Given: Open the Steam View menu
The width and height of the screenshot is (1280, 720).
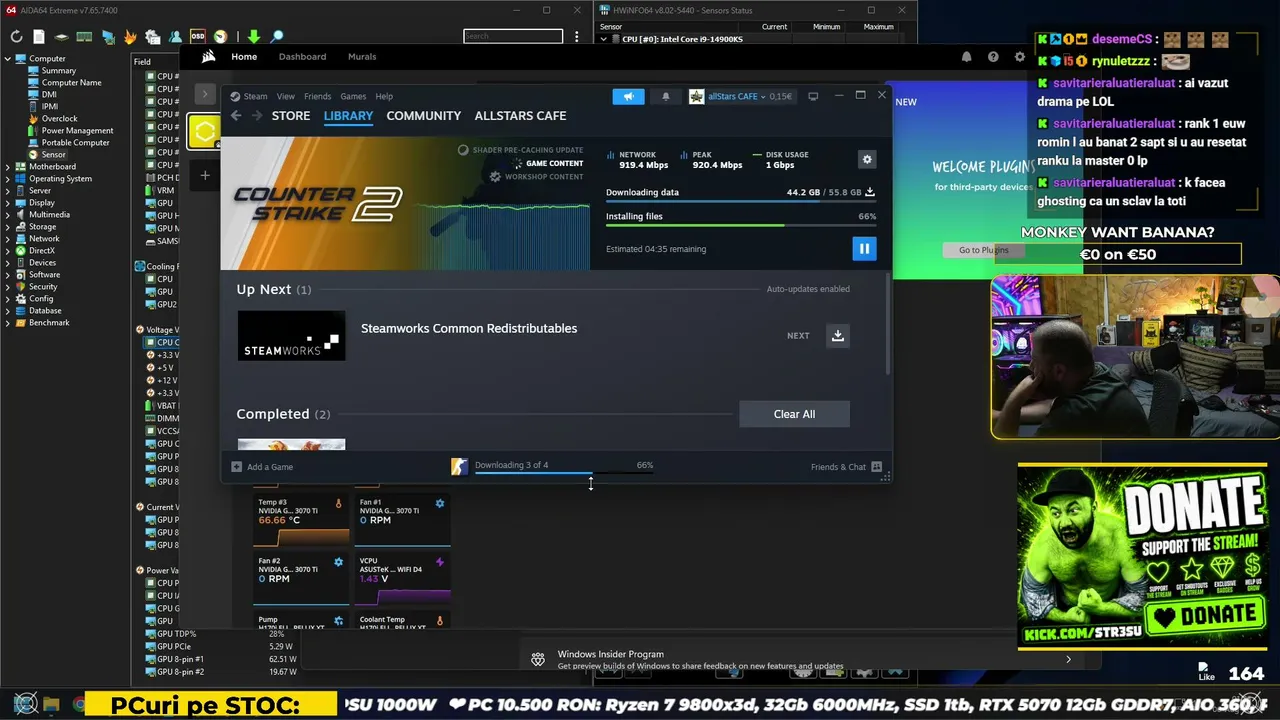Looking at the screenshot, I should point(286,97).
